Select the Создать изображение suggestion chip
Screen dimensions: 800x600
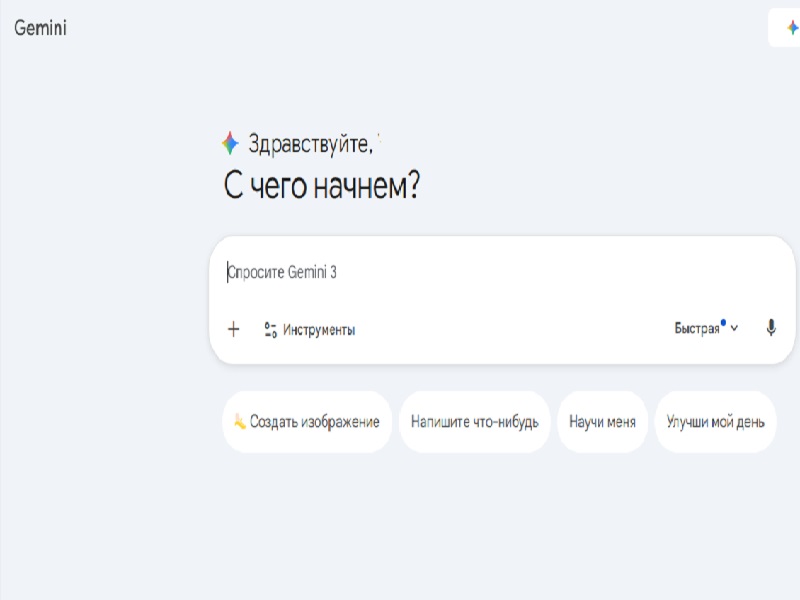(305, 421)
